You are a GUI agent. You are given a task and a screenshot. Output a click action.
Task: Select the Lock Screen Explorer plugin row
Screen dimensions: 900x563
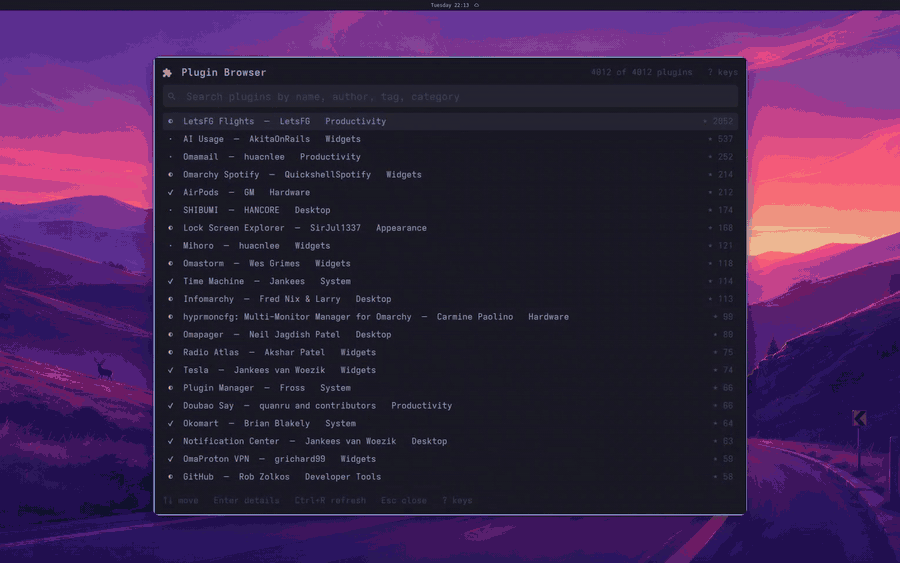click(x=451, y=228)
